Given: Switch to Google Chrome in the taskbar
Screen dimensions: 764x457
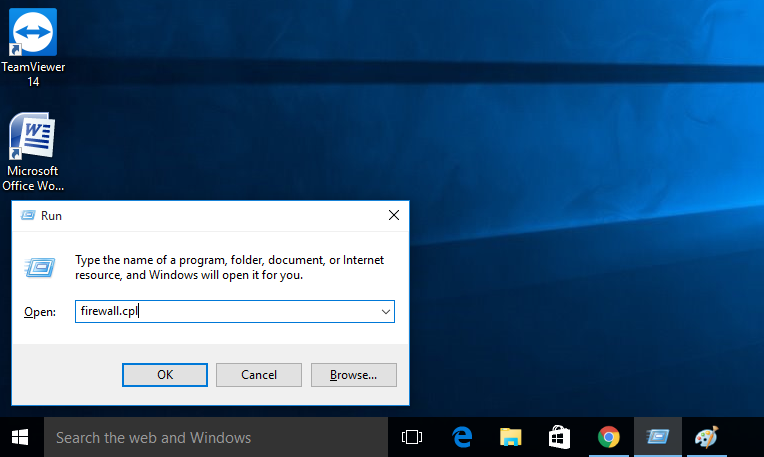Looking at the screenshot, I should pos(609,437).
